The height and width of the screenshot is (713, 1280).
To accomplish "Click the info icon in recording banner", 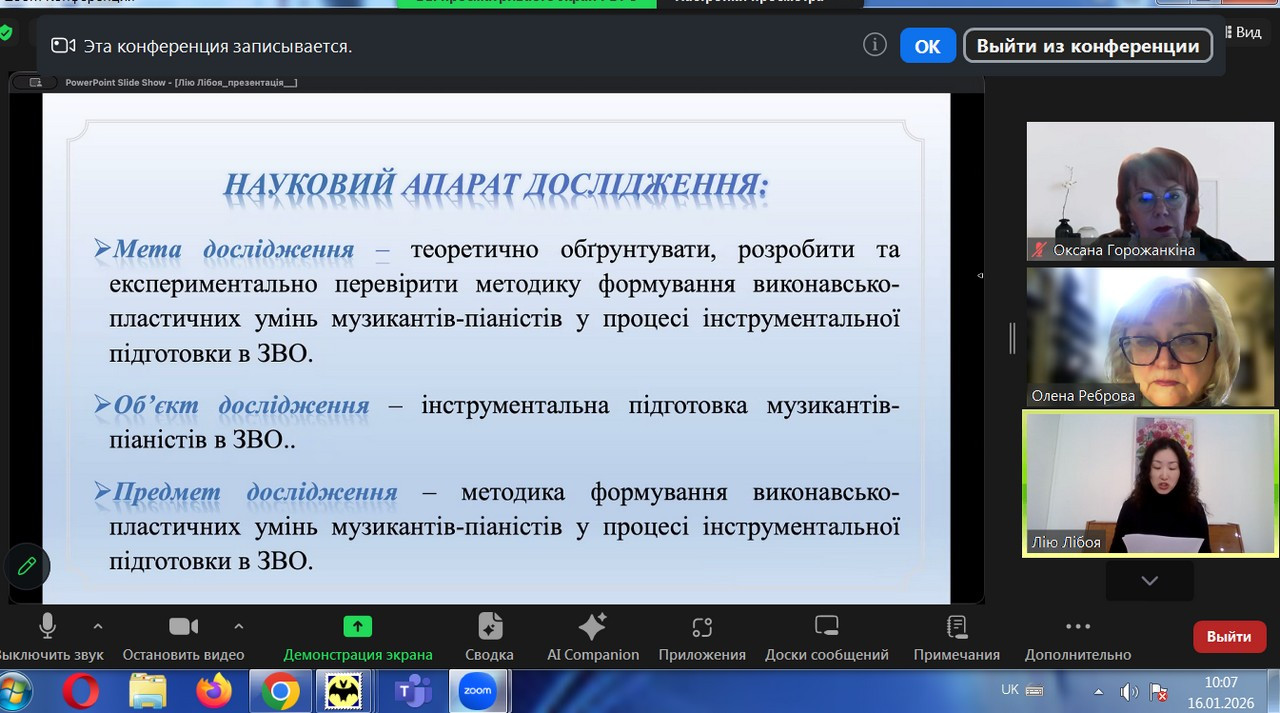I will 874,45.
